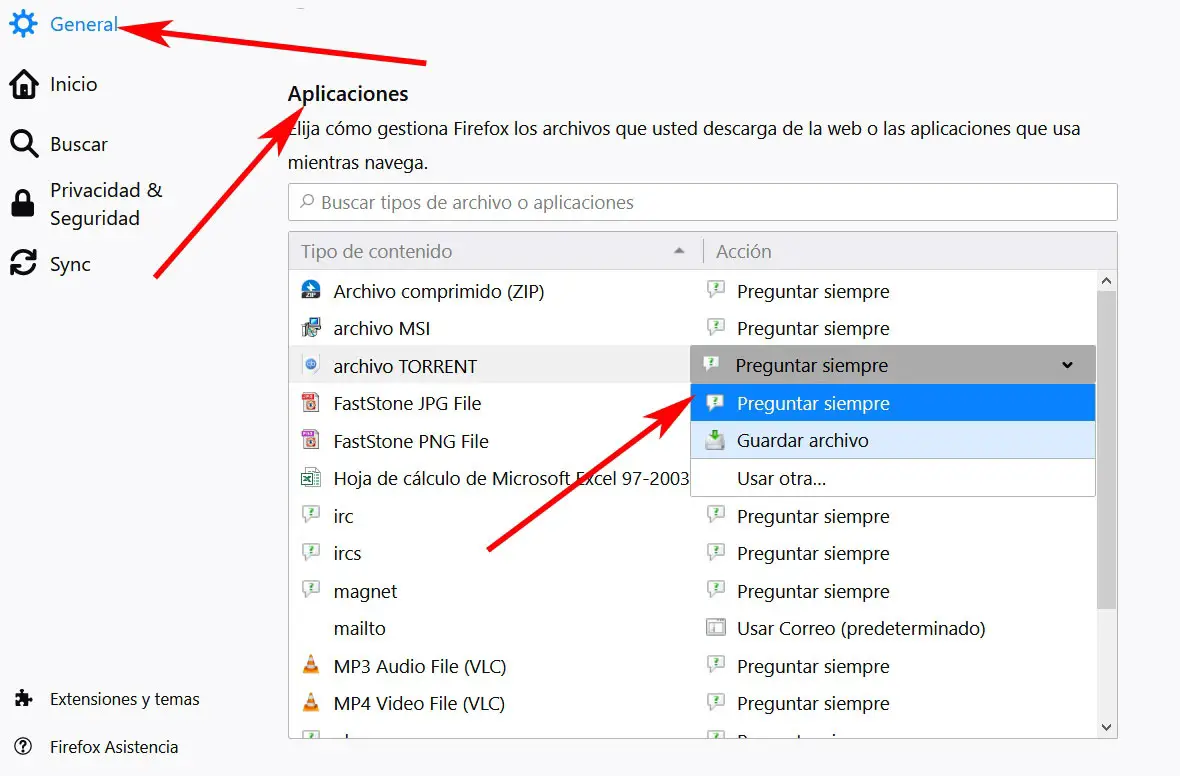
Task: Select the magnet content type row
Action: (489, 591)
